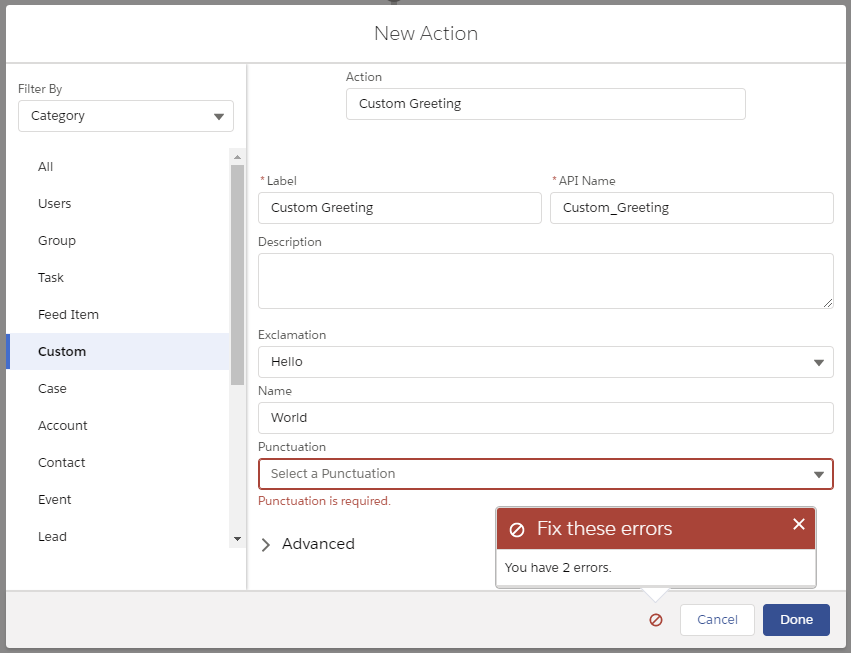
Task: Click into the Label input field
Action: [399, 208]
